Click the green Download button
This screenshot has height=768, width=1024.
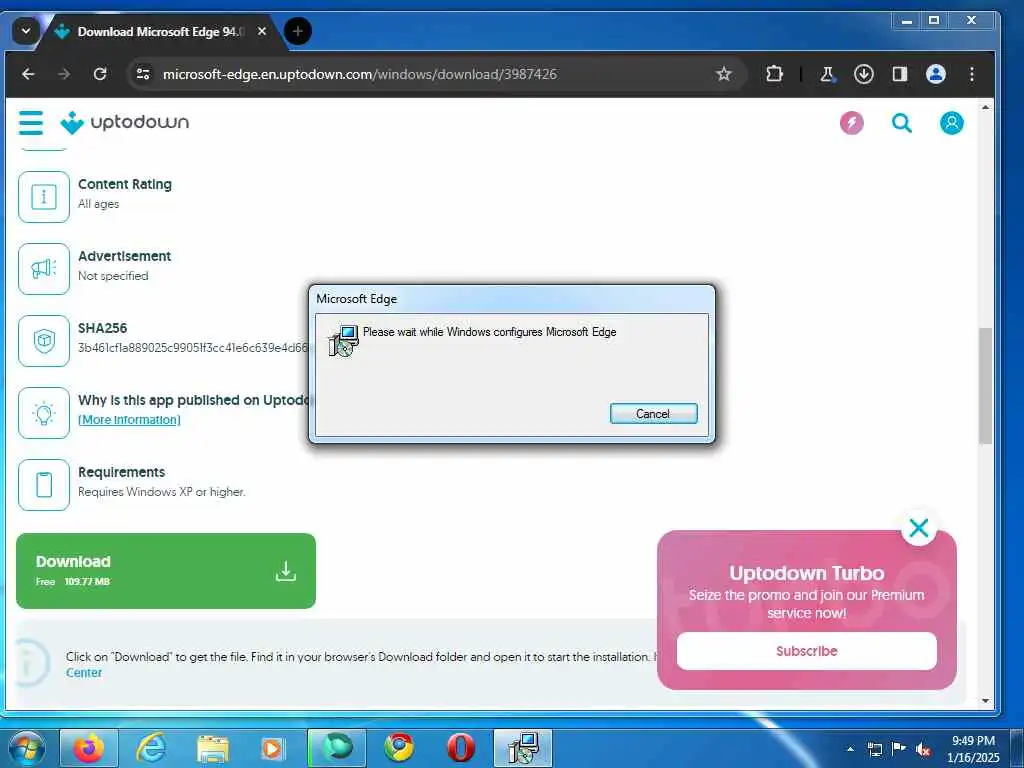(166, 571)
